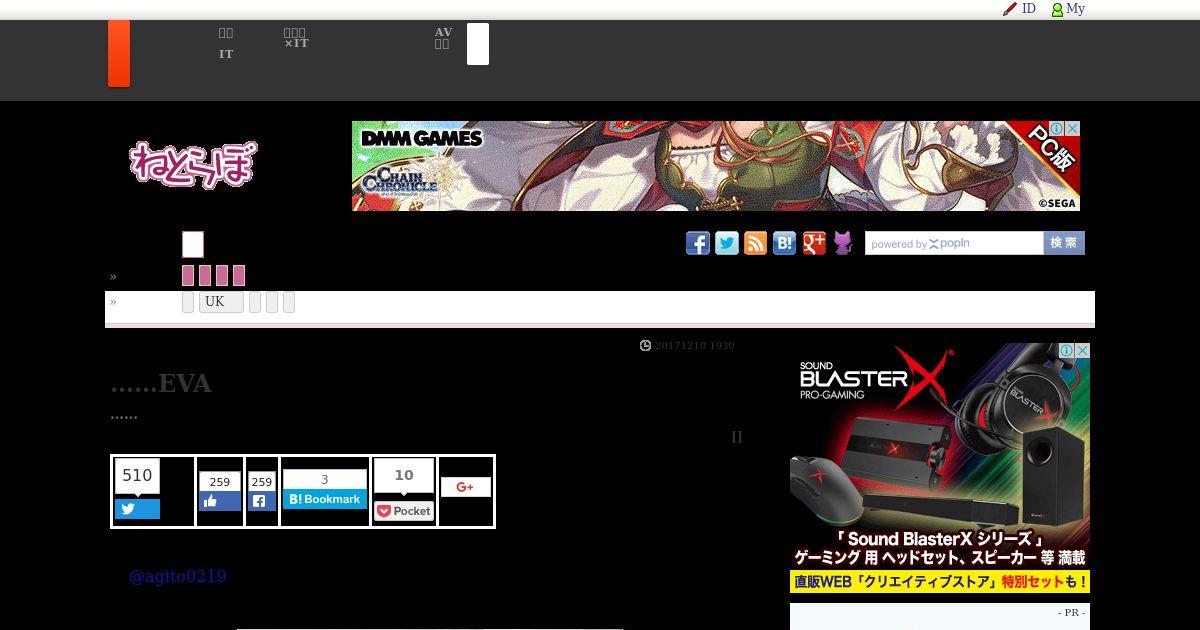Save the article to Pocket
Image resolution: width=1200 pixels, height=630 pixels.
tap(404, 511)
